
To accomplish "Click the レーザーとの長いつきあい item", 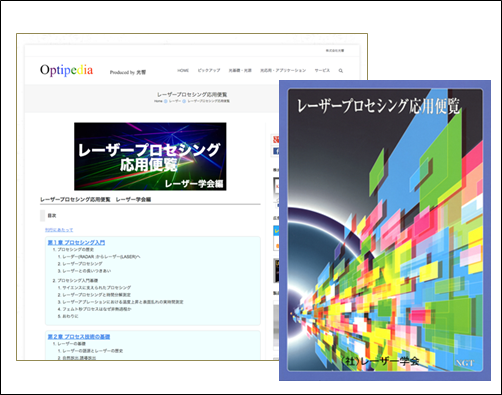I will pyautogui.click(x=84, y=271).
